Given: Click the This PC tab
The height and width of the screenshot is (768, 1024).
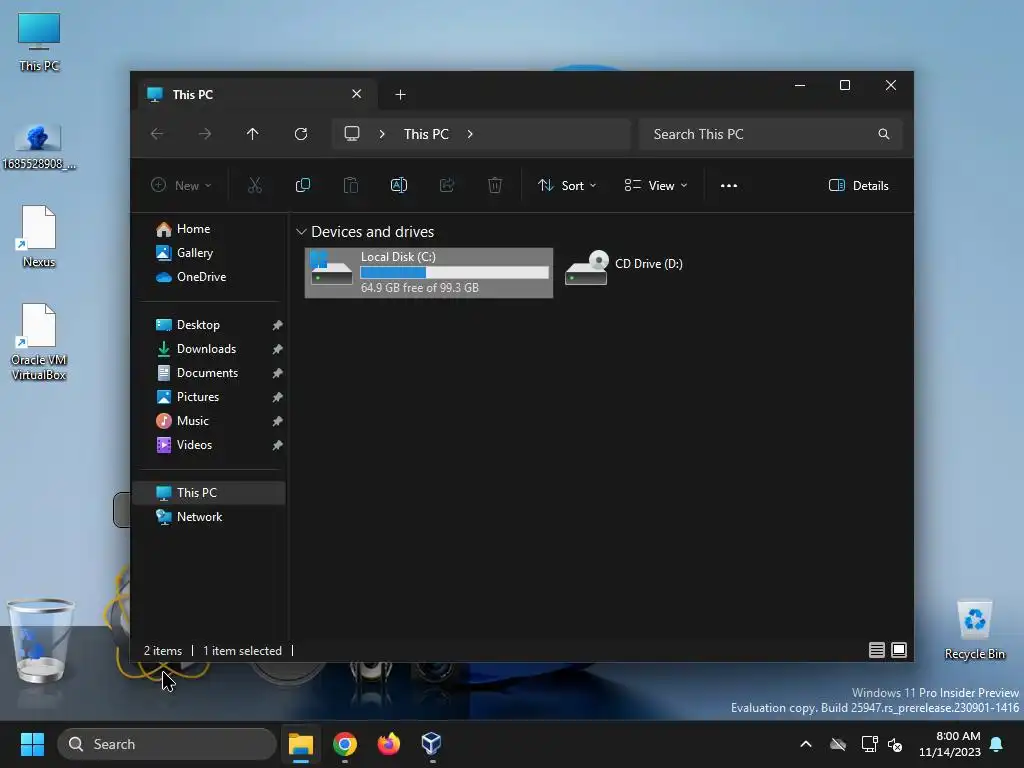Looking at the screenshot, I should [258, 94].
